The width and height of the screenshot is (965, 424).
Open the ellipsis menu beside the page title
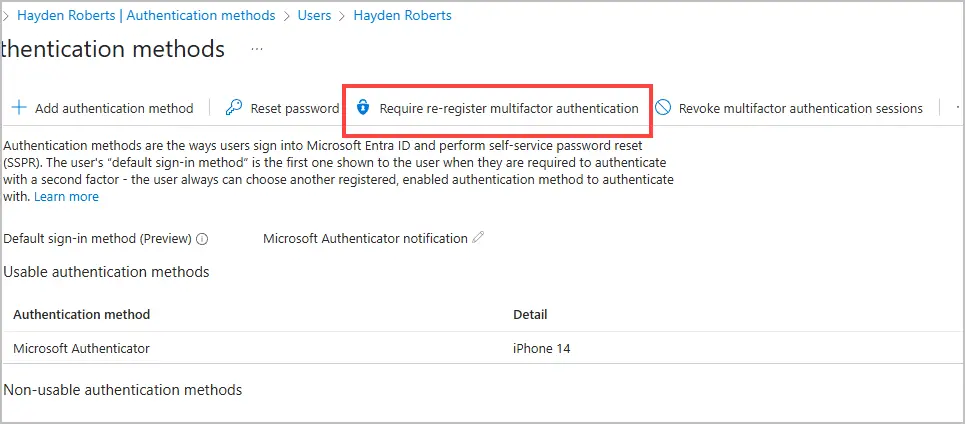tap(257, 48)
